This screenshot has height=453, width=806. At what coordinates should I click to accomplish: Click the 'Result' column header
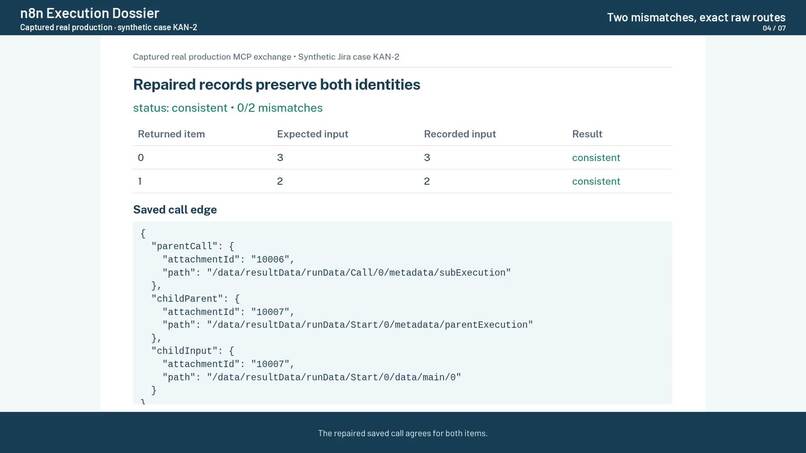point(587,134)
